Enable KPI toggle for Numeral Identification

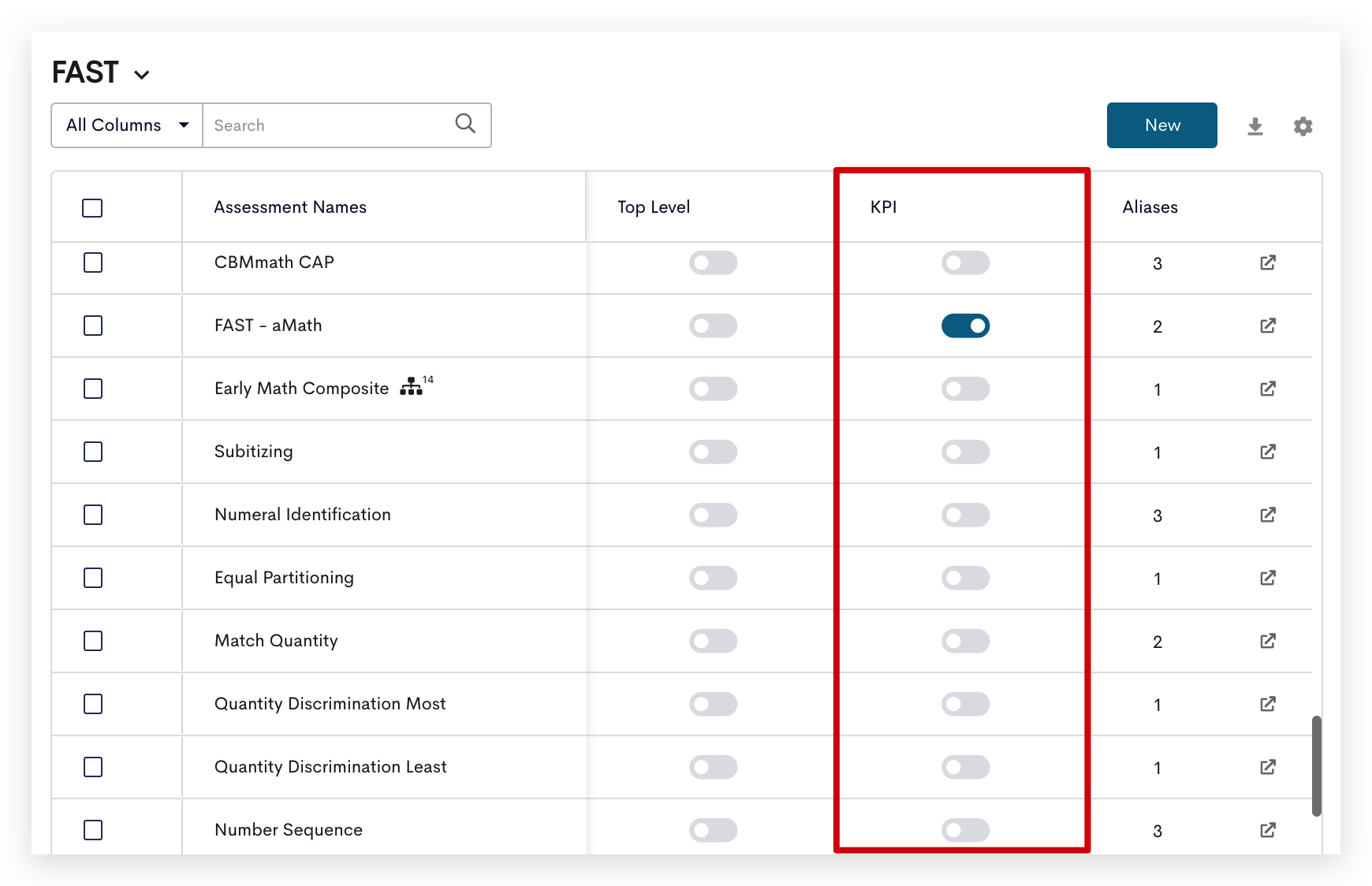click(965, 515)
